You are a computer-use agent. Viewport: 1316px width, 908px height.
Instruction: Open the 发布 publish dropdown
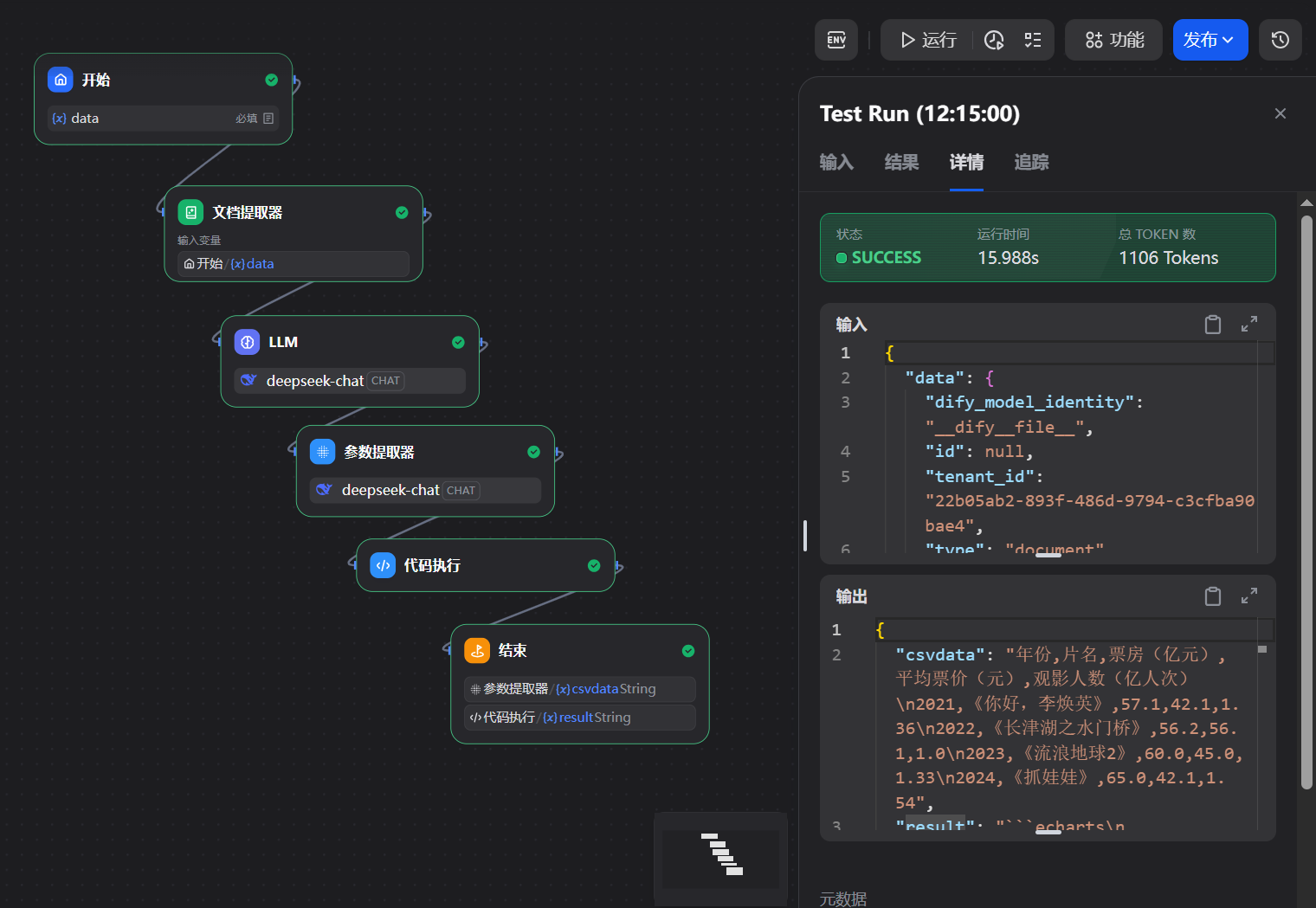1210,40
